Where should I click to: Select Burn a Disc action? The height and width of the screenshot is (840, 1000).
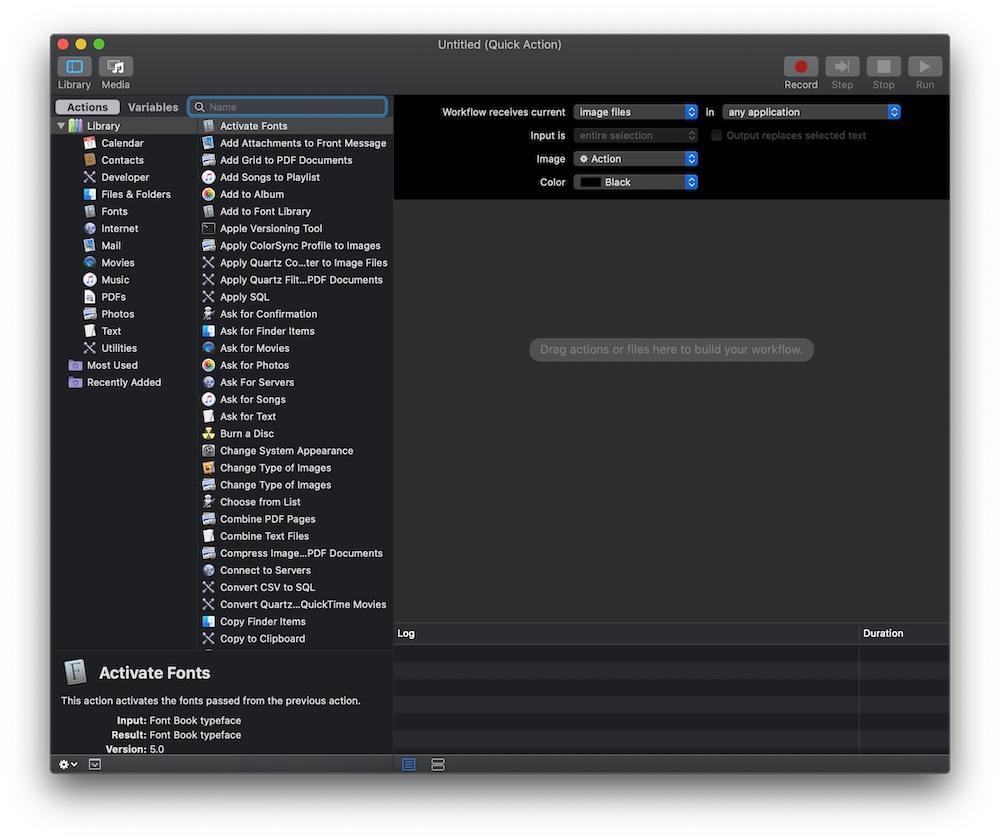coord(246,434)
